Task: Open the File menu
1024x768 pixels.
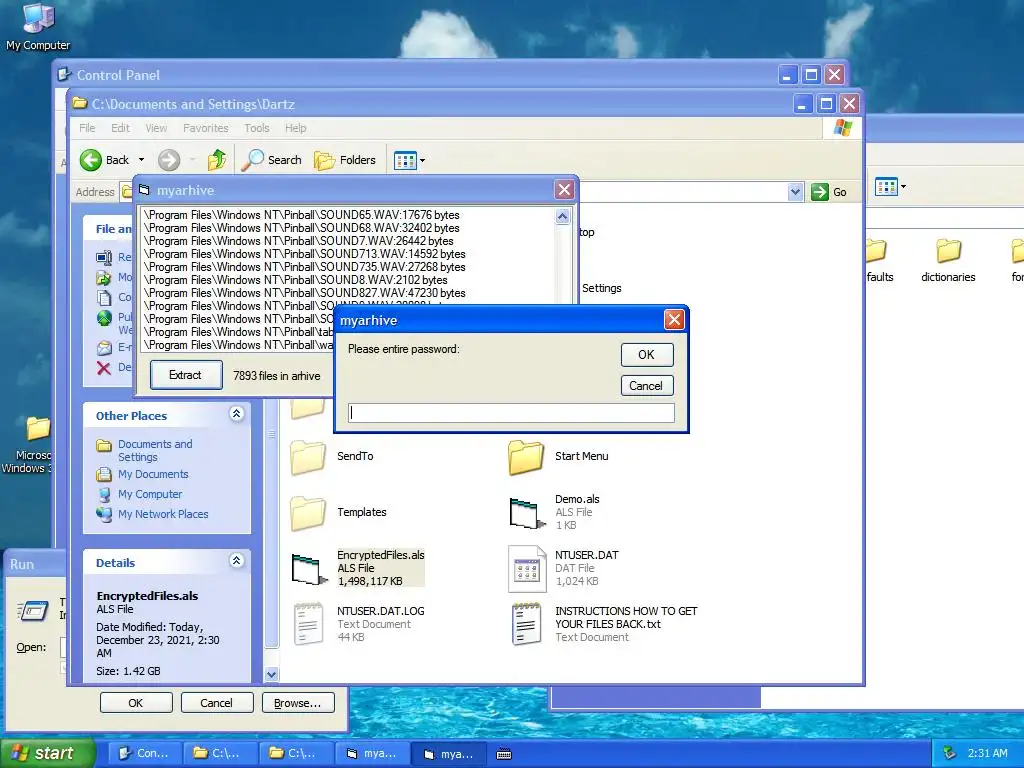Action: pyautogui.click(x=87, y=128)
